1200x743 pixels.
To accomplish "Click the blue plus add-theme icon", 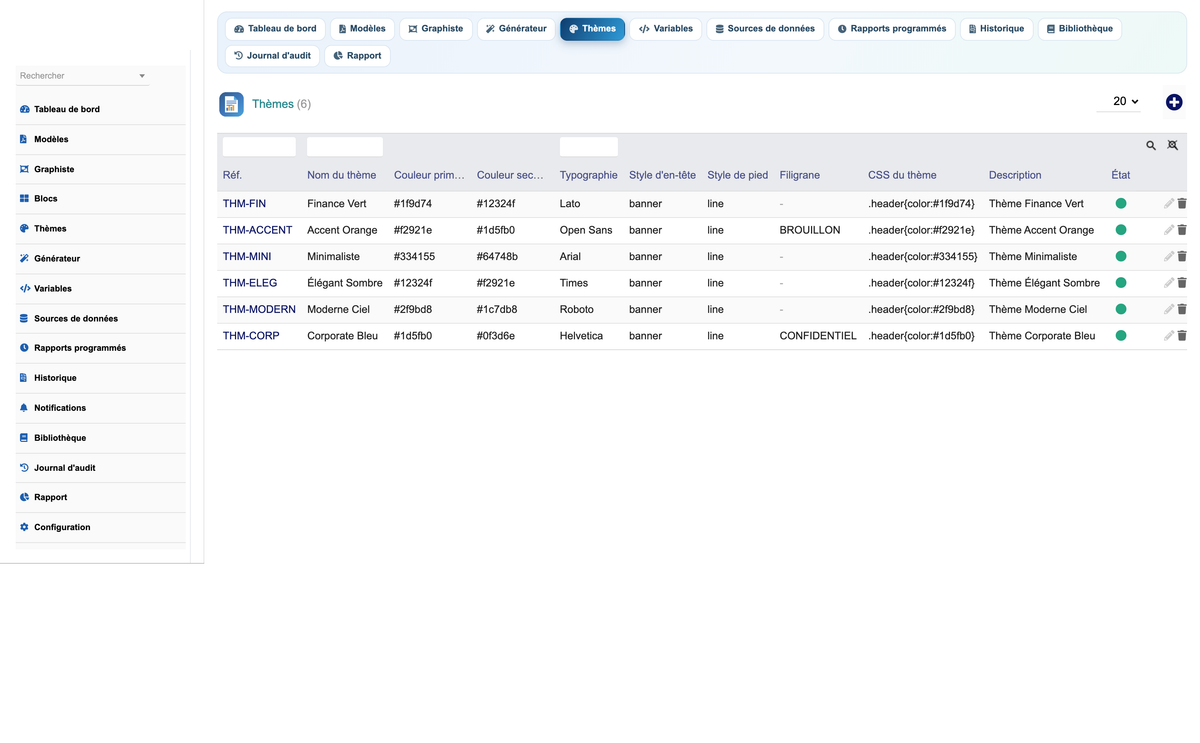I will click(1174, 102).
